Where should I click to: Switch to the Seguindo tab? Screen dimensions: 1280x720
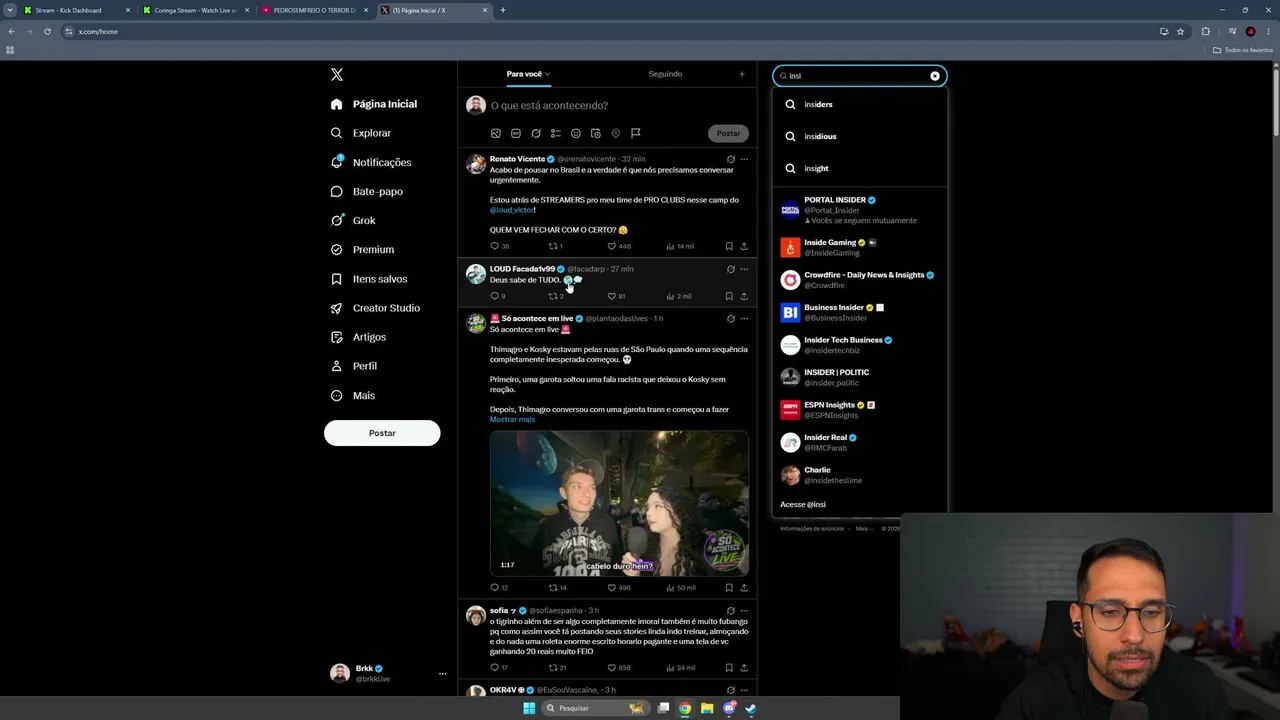[665, 74]
